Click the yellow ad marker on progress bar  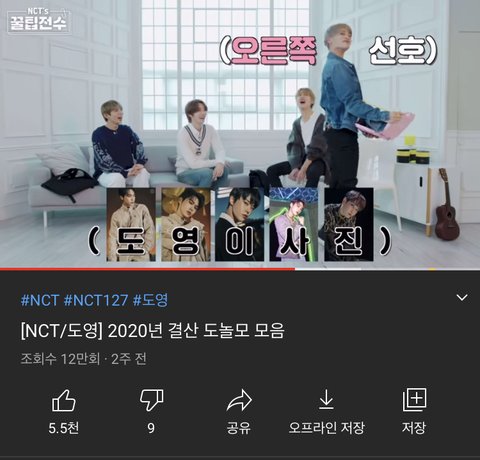[x=432, y=269]
